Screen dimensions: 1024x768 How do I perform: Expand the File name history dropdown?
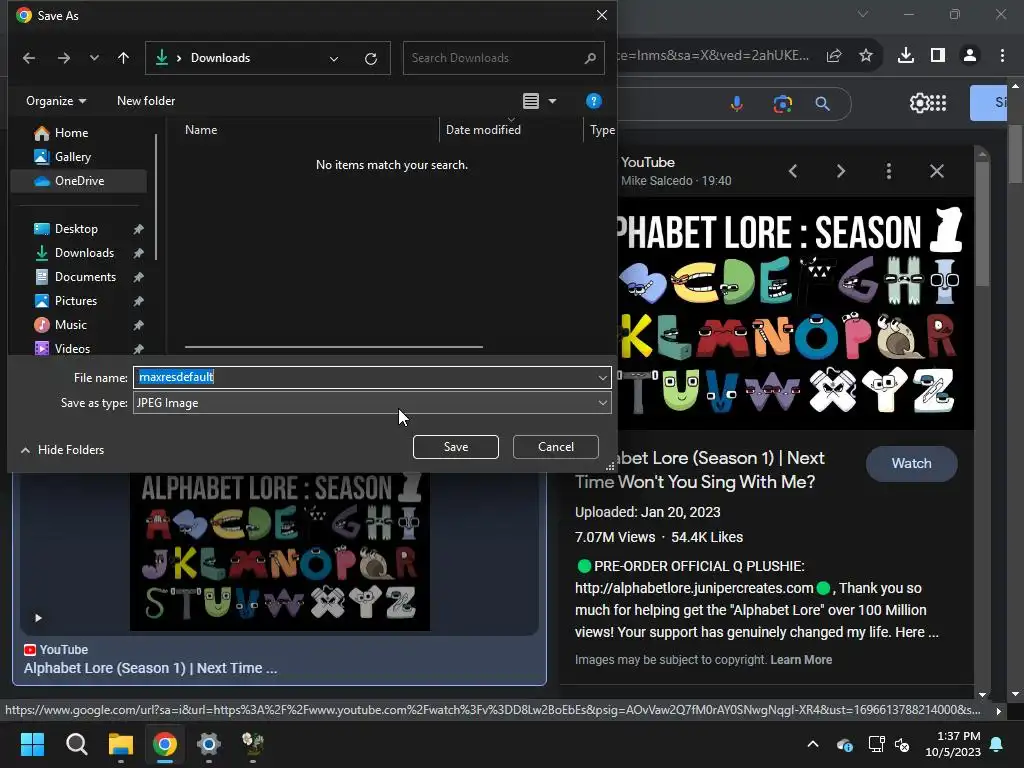coord(602,377)
